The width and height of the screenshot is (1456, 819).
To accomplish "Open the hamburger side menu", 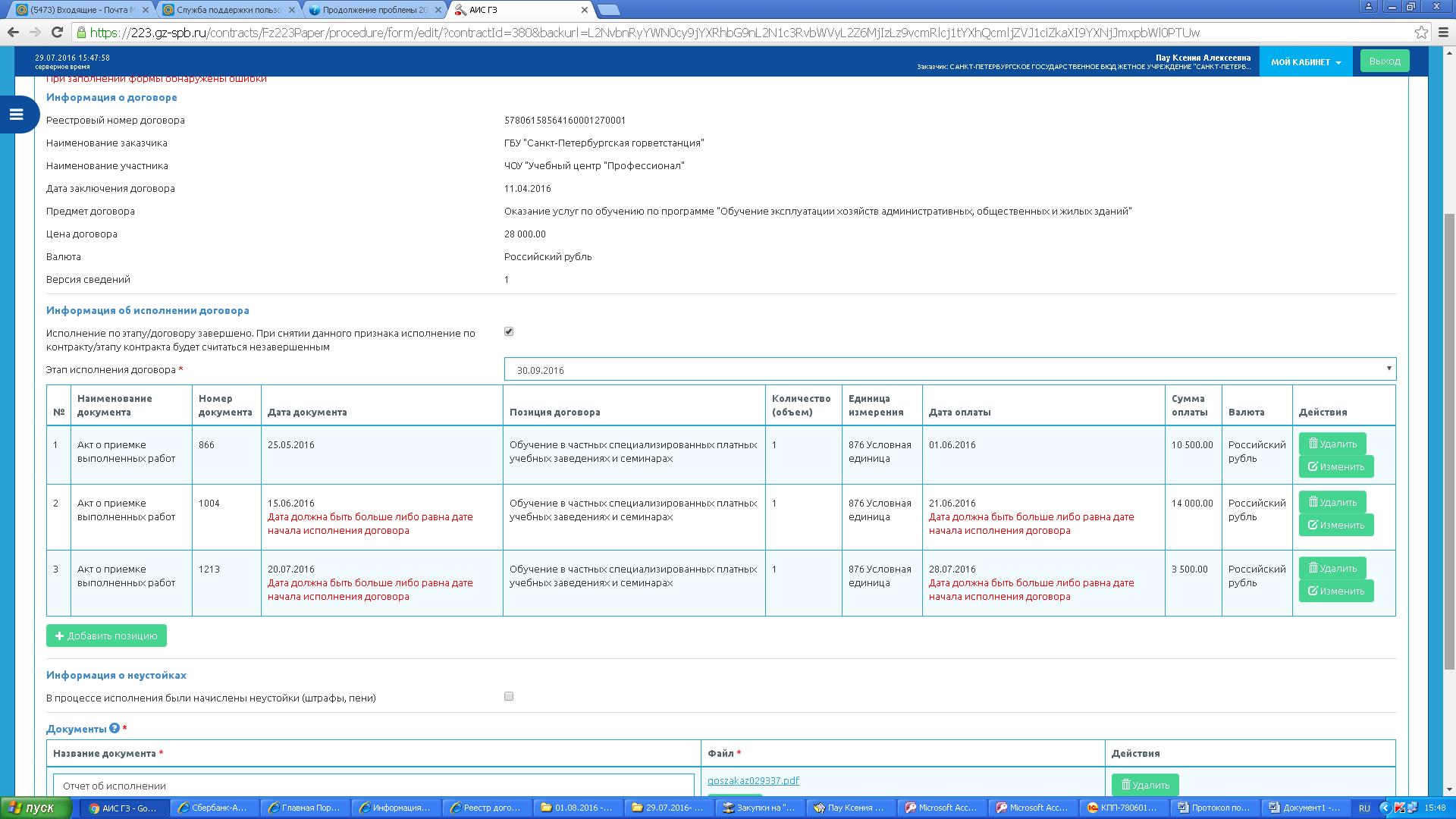I will [x=17, y=115].
